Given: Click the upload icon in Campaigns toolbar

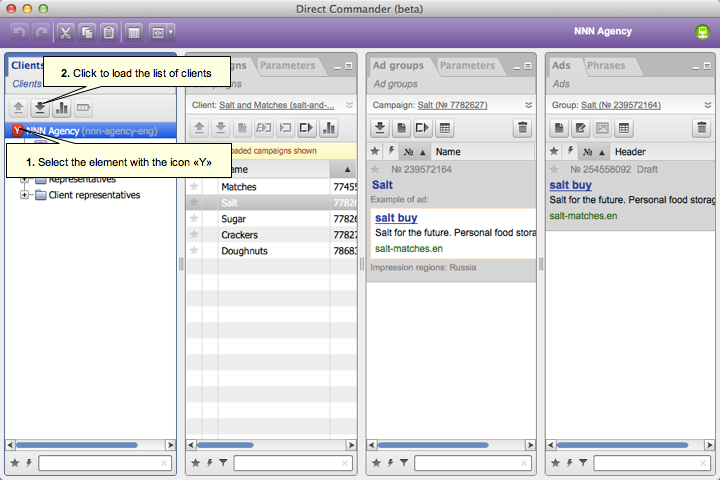Looking at the screenshot, I should coord(199,128).
